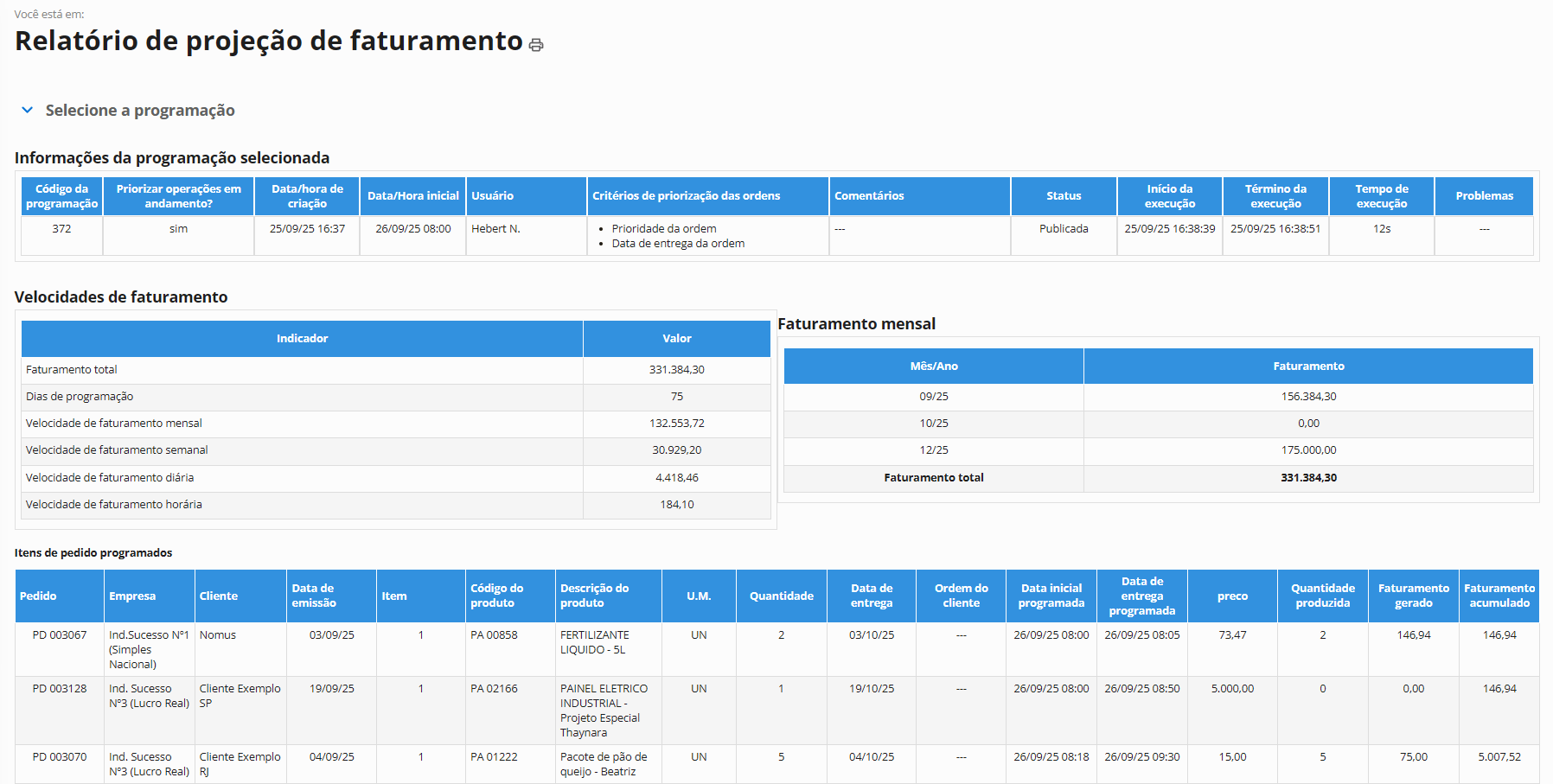Click order number PD 003070
The image size is (1553, 784).
tap(60, 757)
